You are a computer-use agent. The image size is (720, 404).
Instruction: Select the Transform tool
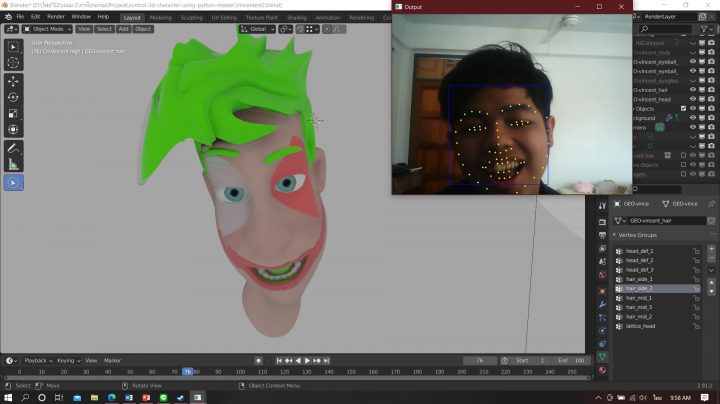[x=13, y=129]
